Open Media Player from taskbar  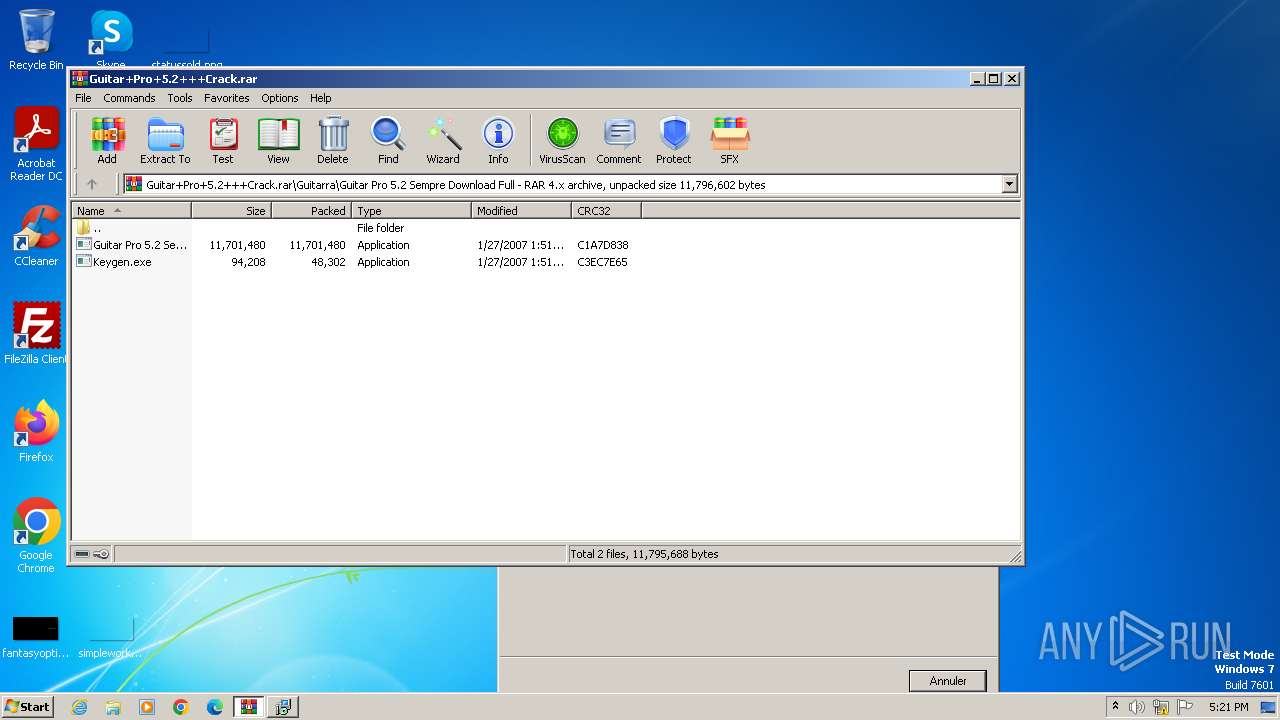[147, 707]
